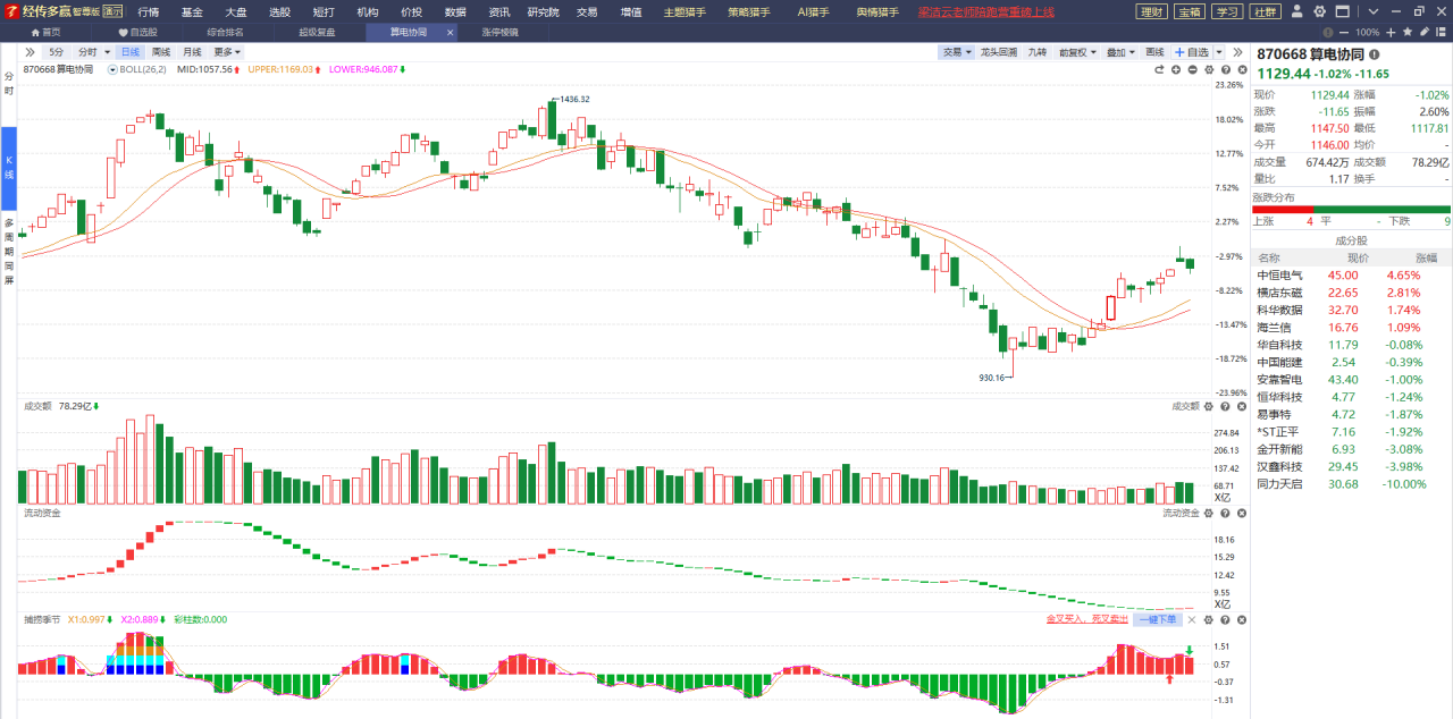Screen dimensions: 1454x720
Task: Select 中恒电气 in constituent stocks list
Action: pos(1351,275)
